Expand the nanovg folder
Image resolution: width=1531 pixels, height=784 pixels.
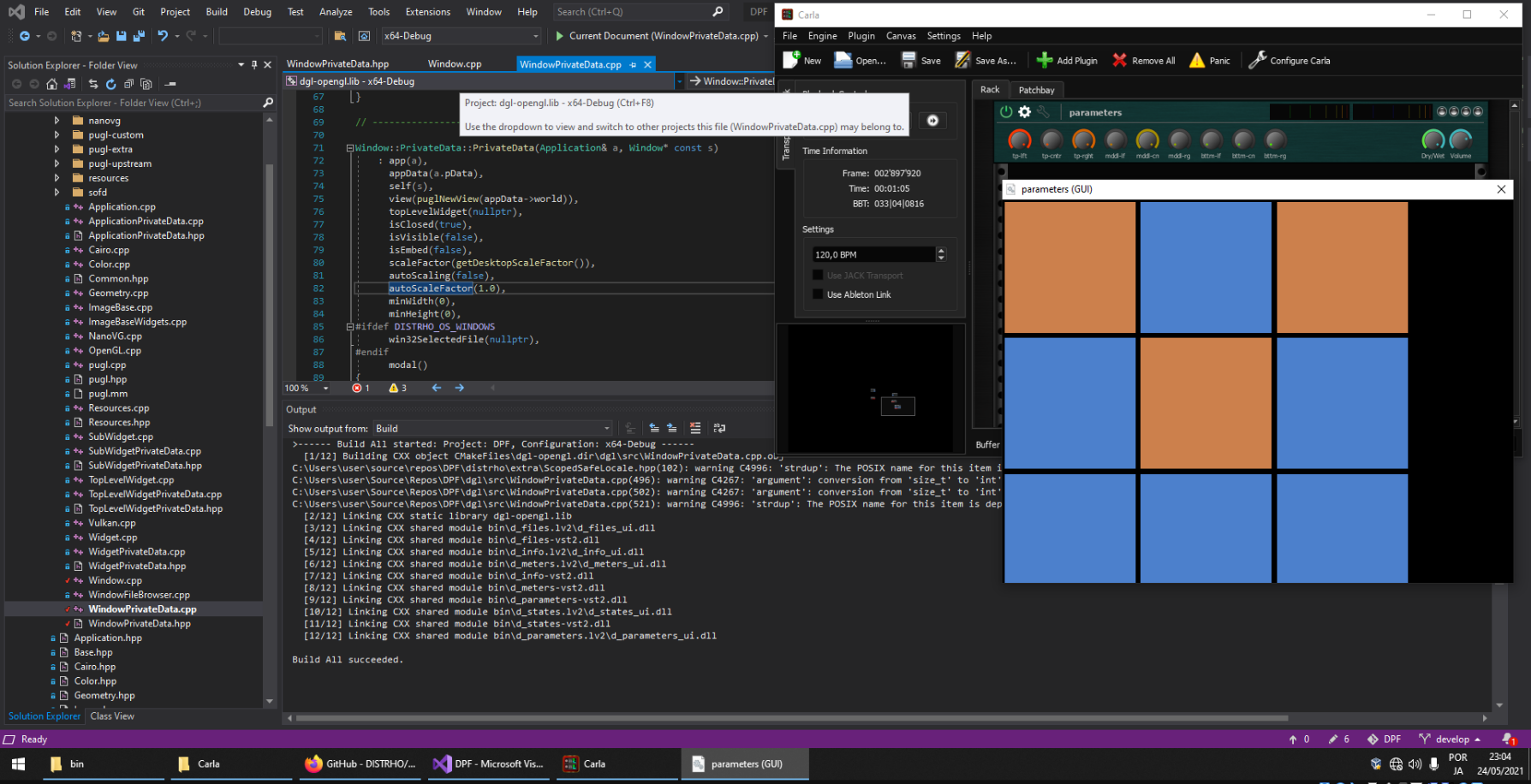click(57, 121)
